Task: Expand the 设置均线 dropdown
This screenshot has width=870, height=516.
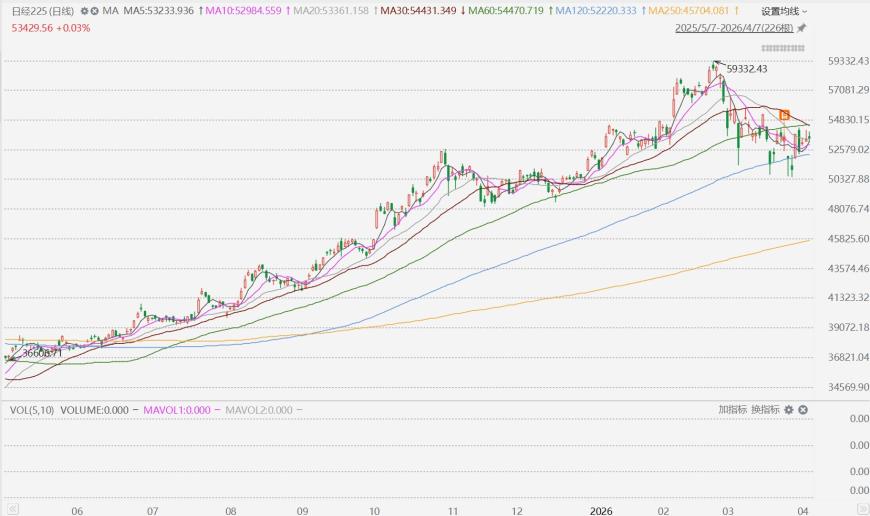Action: 785,11
